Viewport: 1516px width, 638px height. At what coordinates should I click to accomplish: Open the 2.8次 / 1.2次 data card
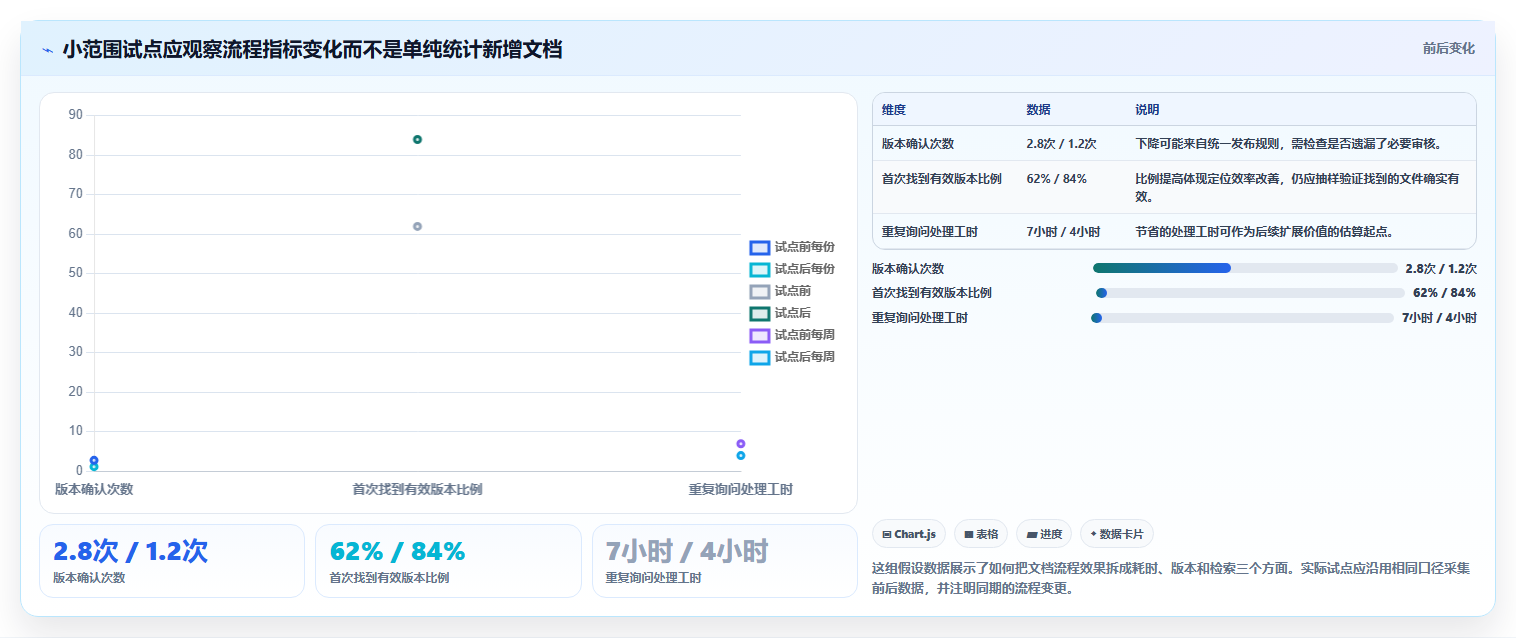pyautogui.click(x=172, y=561)
